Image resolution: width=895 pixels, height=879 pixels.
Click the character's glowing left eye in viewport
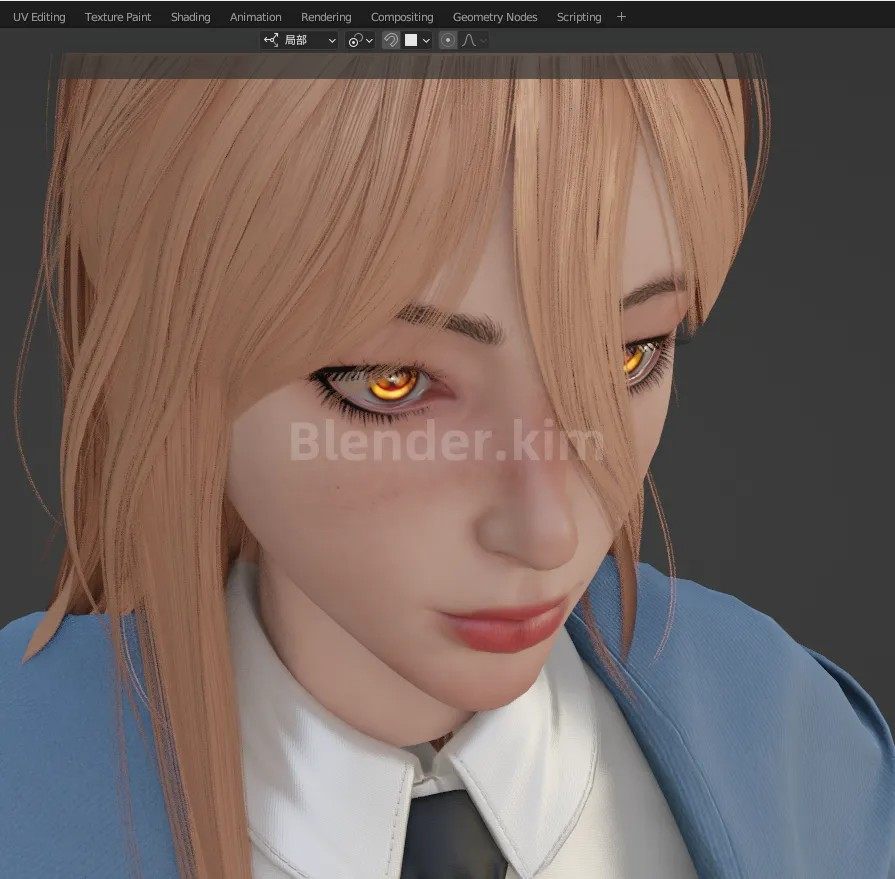(394, 385)
